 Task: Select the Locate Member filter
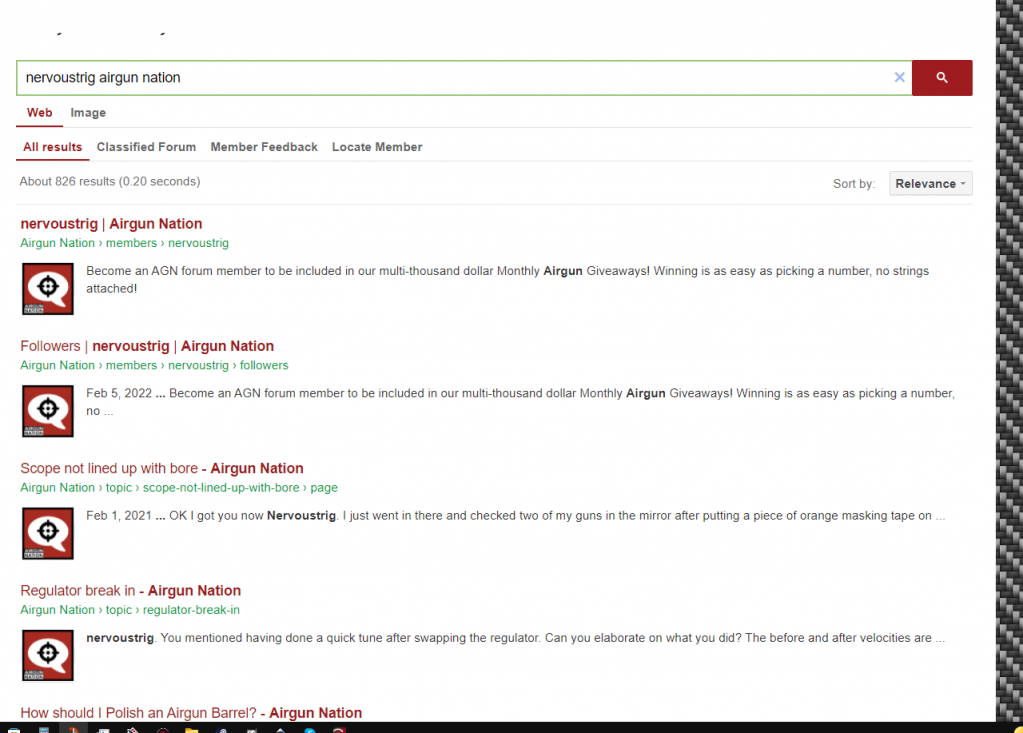click(377, 147)
